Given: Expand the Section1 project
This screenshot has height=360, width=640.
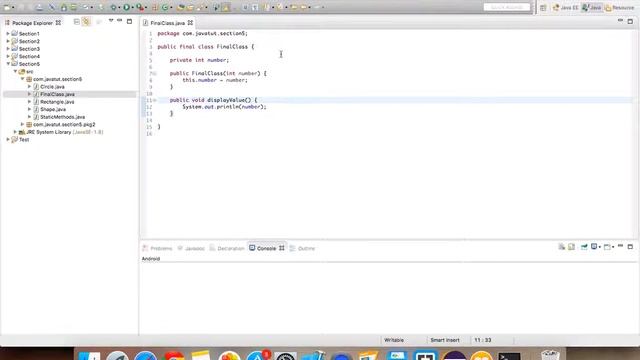Looking at the screenshot, I should click(x=8, y=33).
